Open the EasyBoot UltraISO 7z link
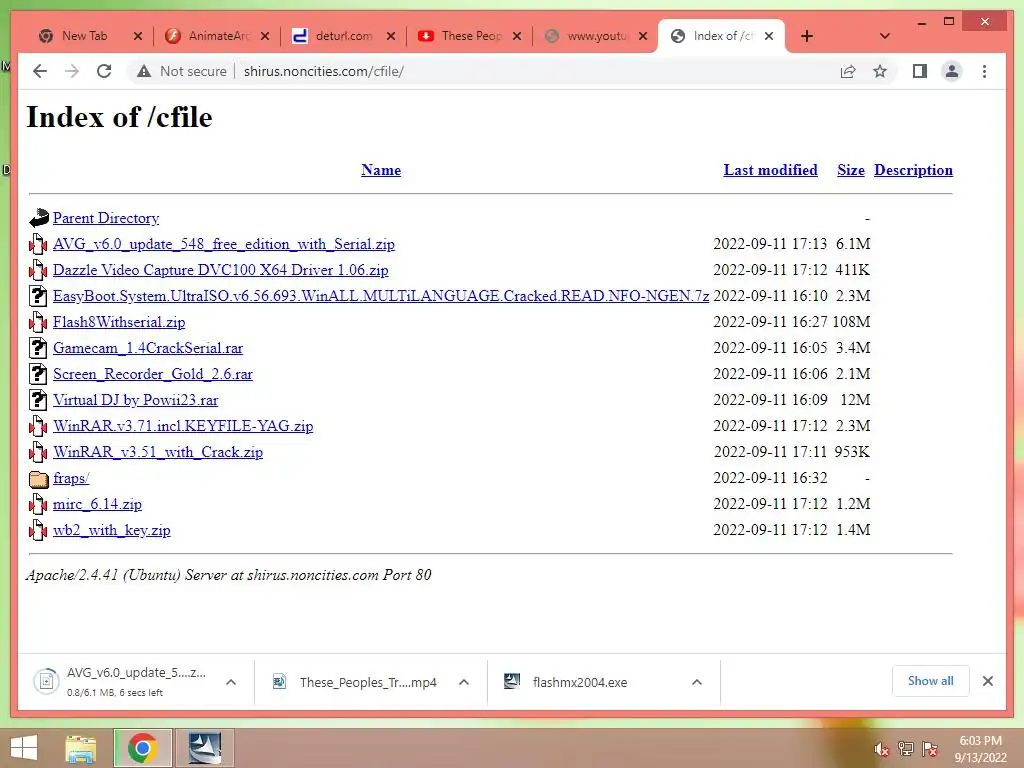This screenshot has height=768, width=1024. [x=381, y=296]
